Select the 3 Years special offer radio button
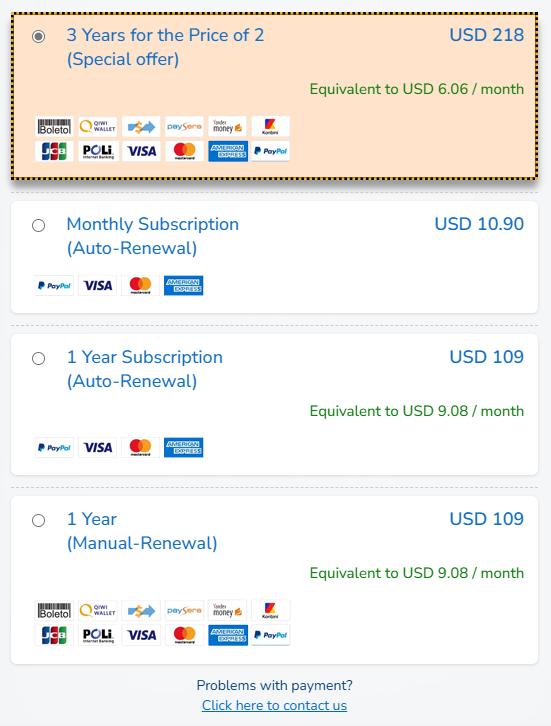The width and height of the screenshot is (551, 726). pos(38,36)
